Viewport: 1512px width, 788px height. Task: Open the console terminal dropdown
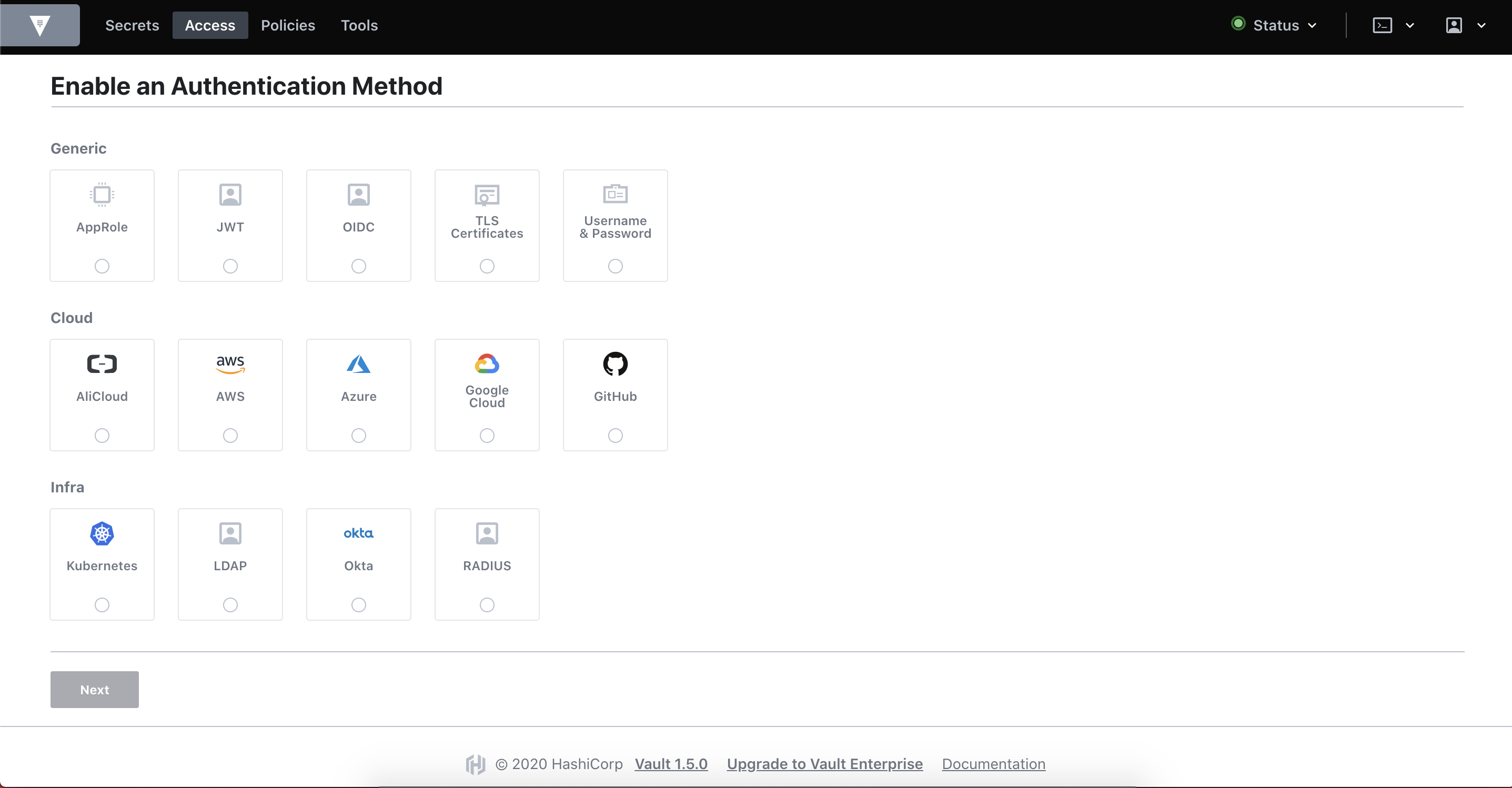(1392, 25)
